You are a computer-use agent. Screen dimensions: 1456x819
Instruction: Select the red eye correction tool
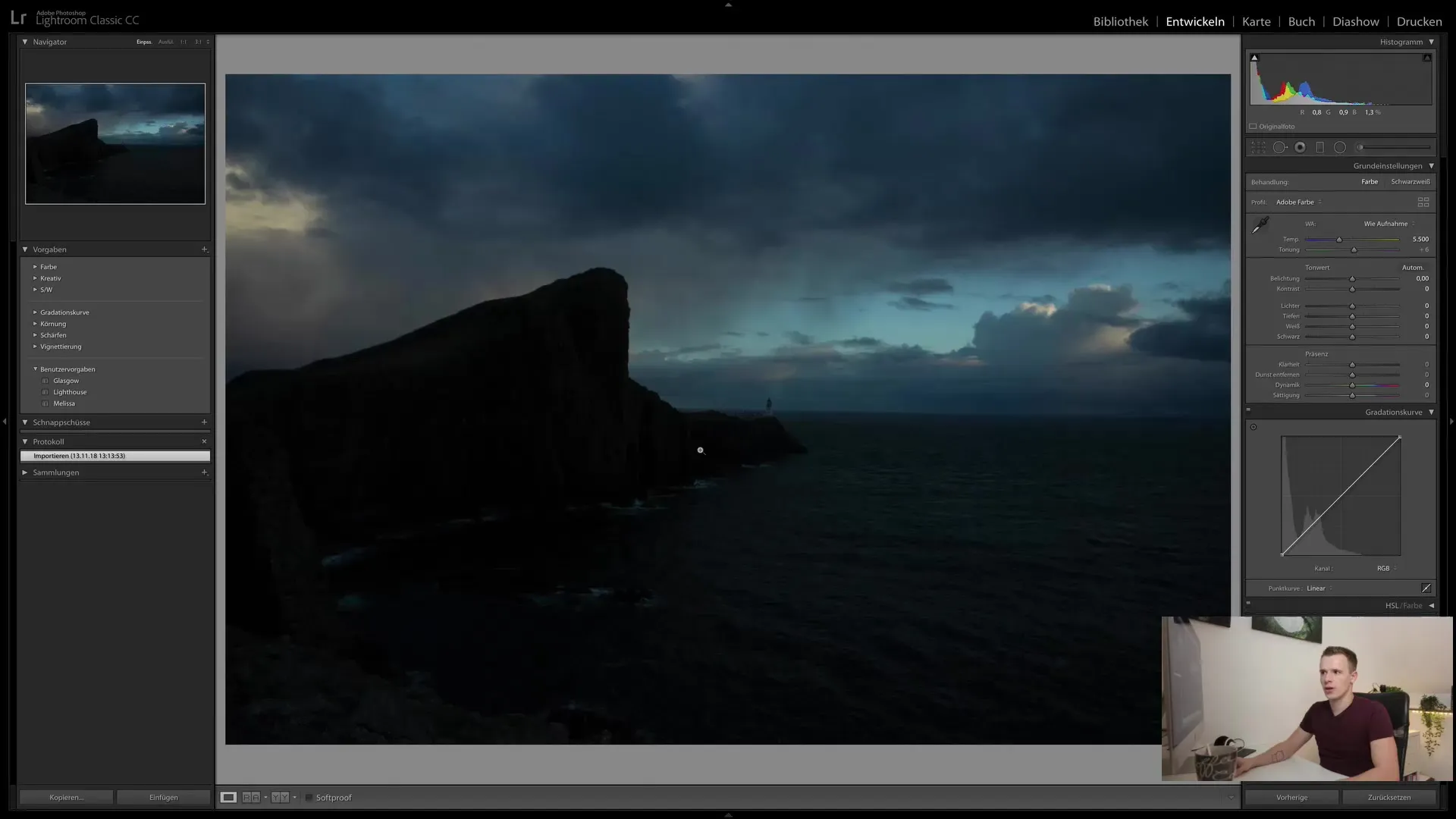1301,147
